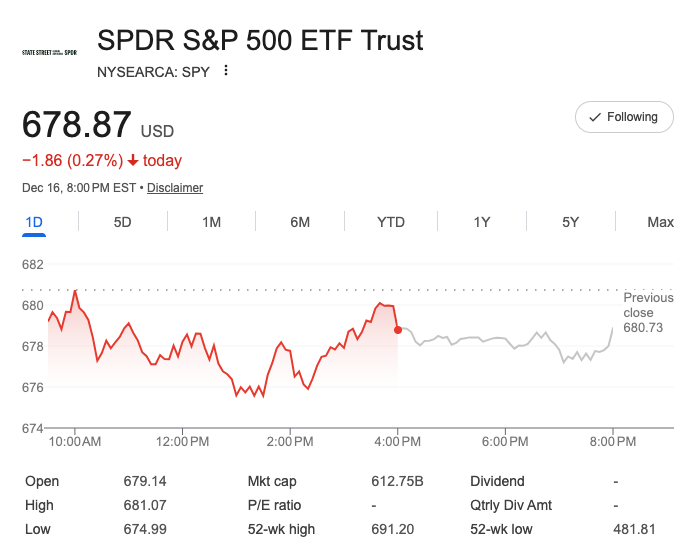Click the chart peak near 10:00 AM
691x559 pixels.
[x=75, y=291]
